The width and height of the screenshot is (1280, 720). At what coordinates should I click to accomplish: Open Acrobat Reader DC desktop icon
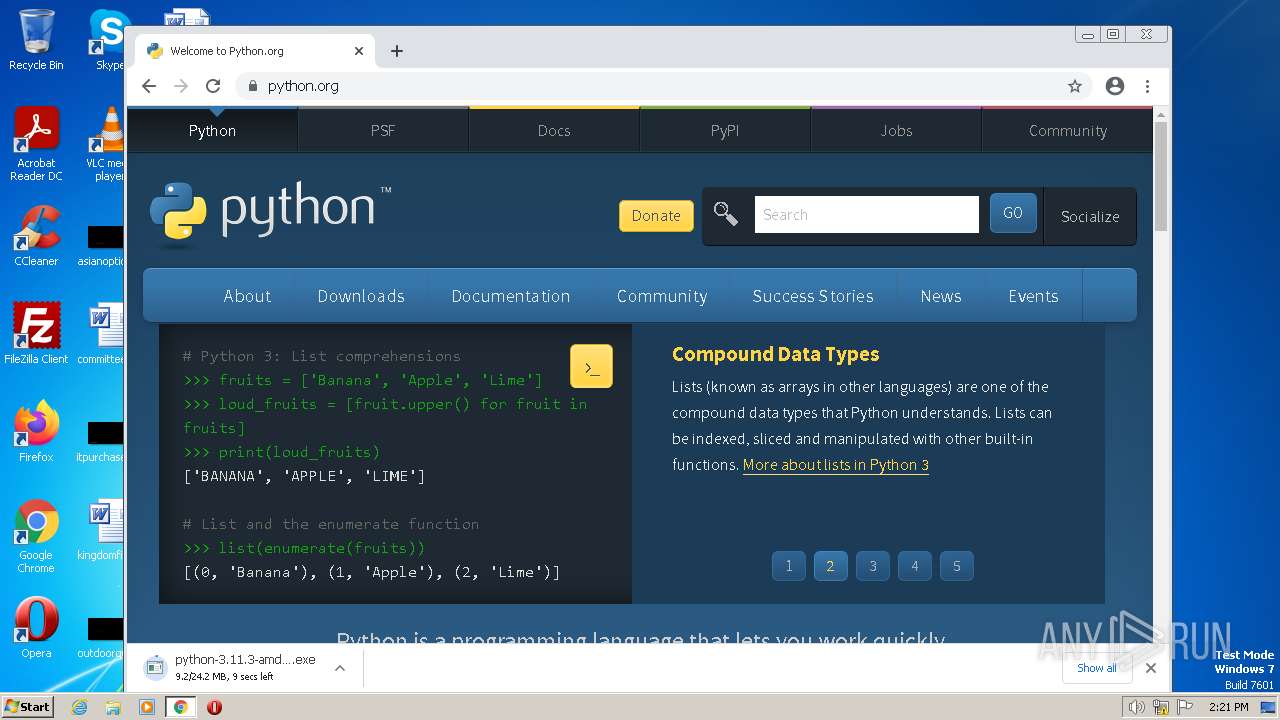coord(36,144)
